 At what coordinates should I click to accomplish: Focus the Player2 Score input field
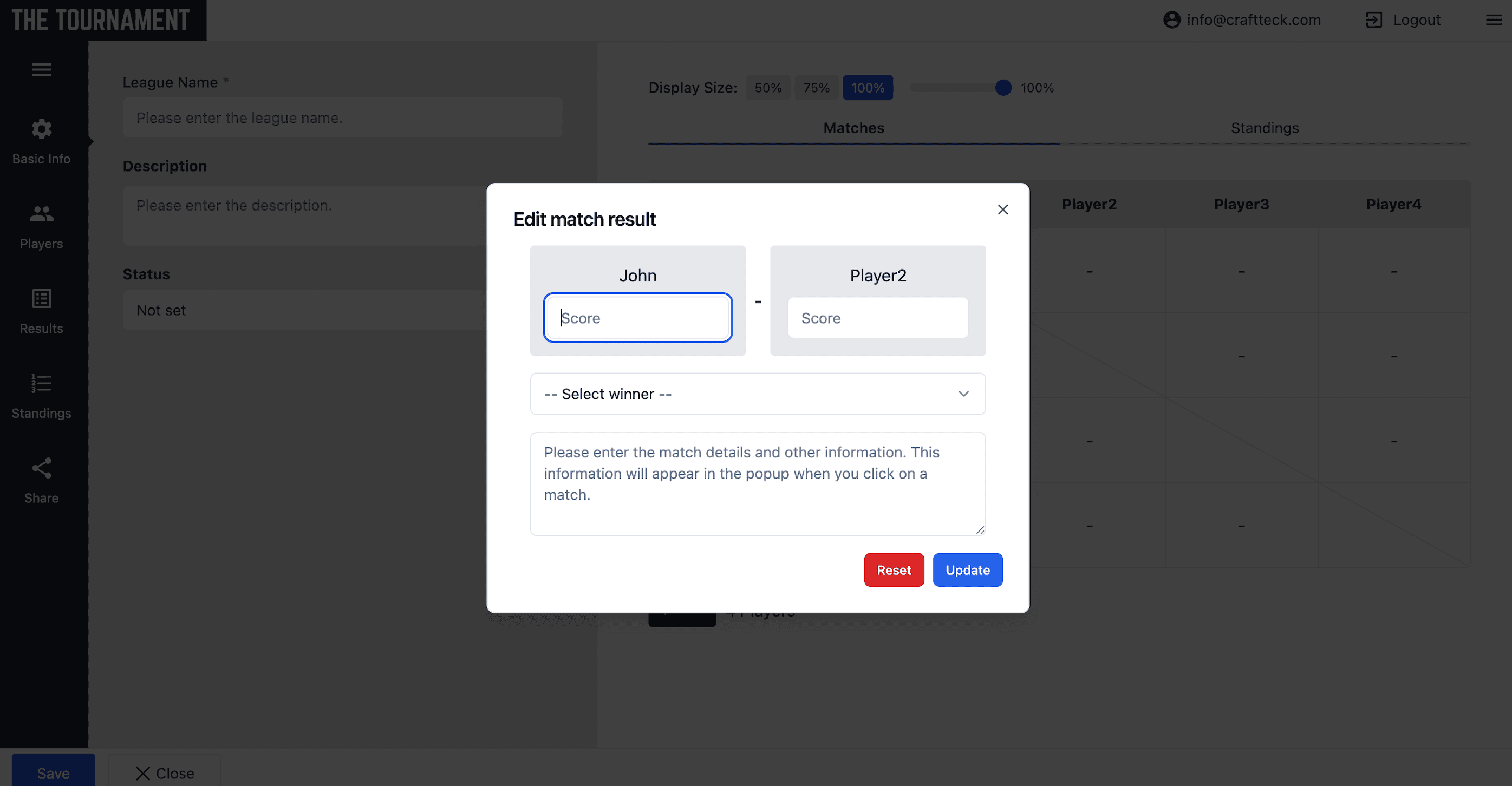click(x=877, y=318)
